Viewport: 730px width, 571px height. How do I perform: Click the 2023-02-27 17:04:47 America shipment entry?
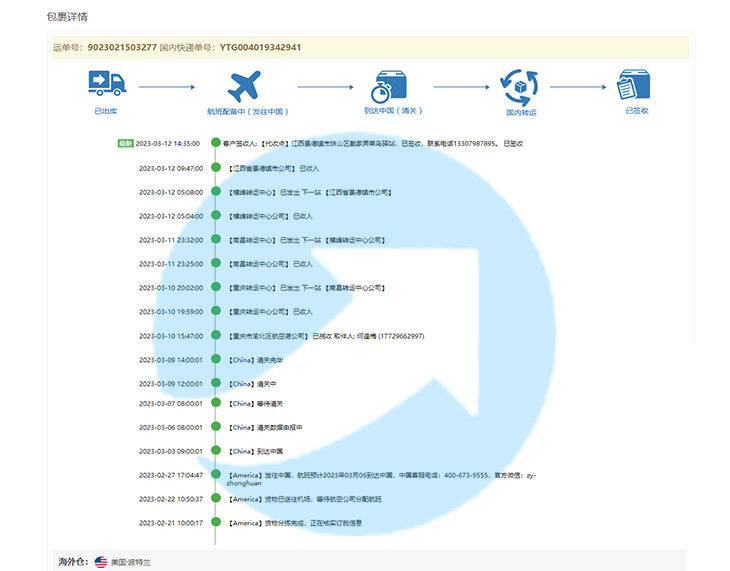pos(382,479)
